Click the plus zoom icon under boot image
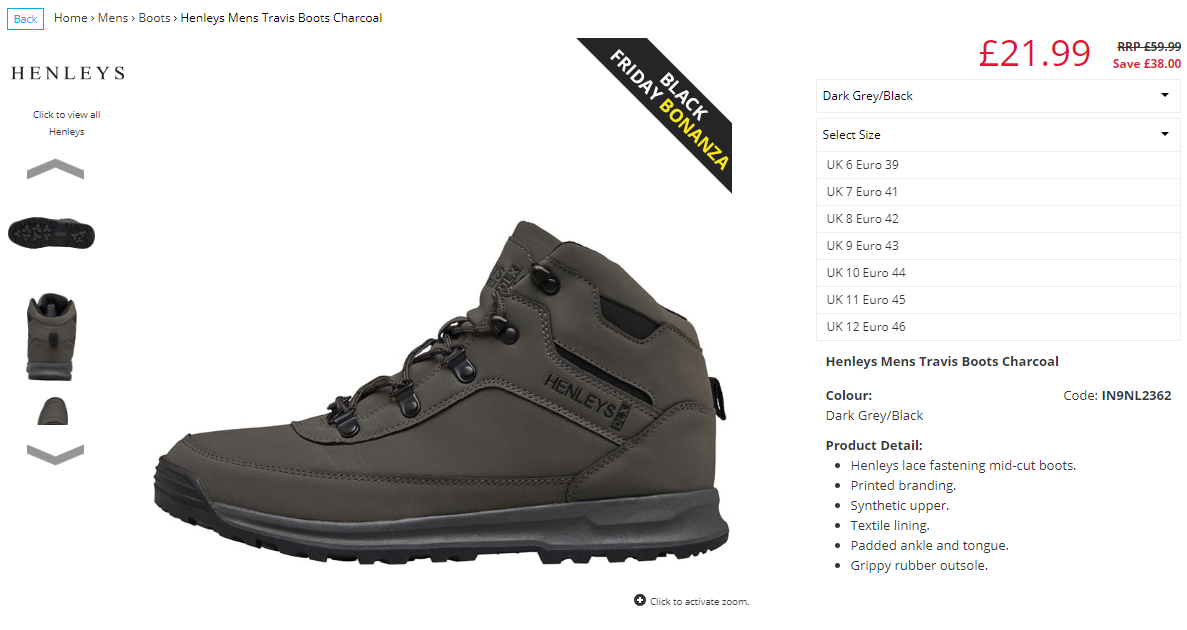 coord(640,600)
